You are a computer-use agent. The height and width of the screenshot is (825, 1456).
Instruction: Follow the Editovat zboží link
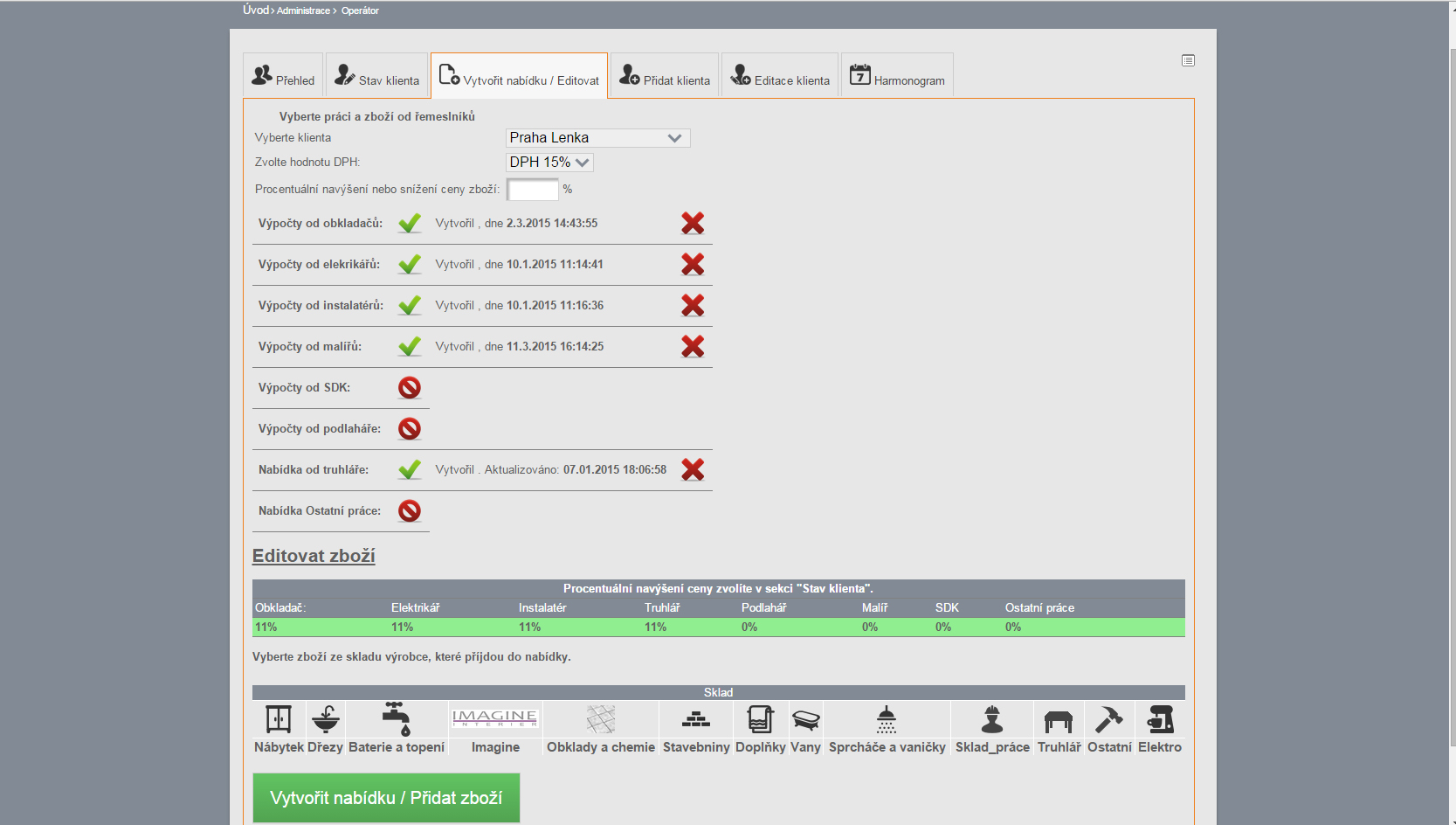pos(314,556)
